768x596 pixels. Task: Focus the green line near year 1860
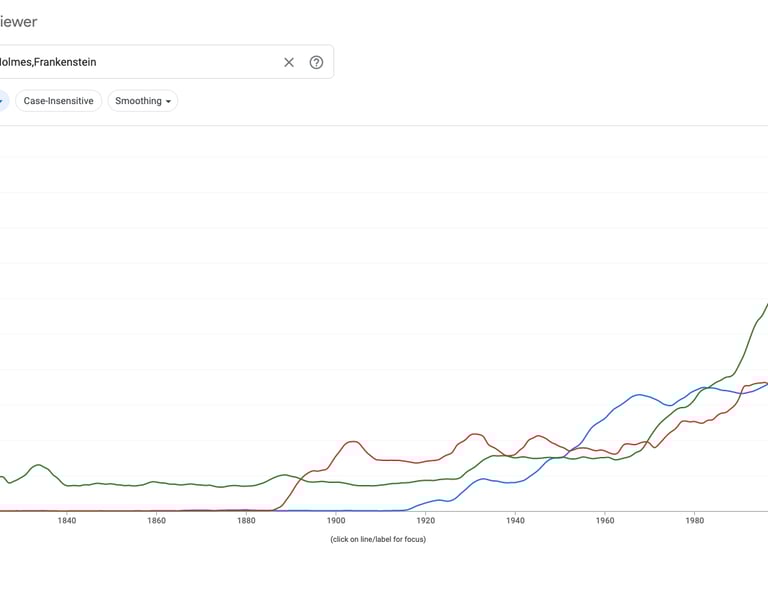[x=157, y=482]
